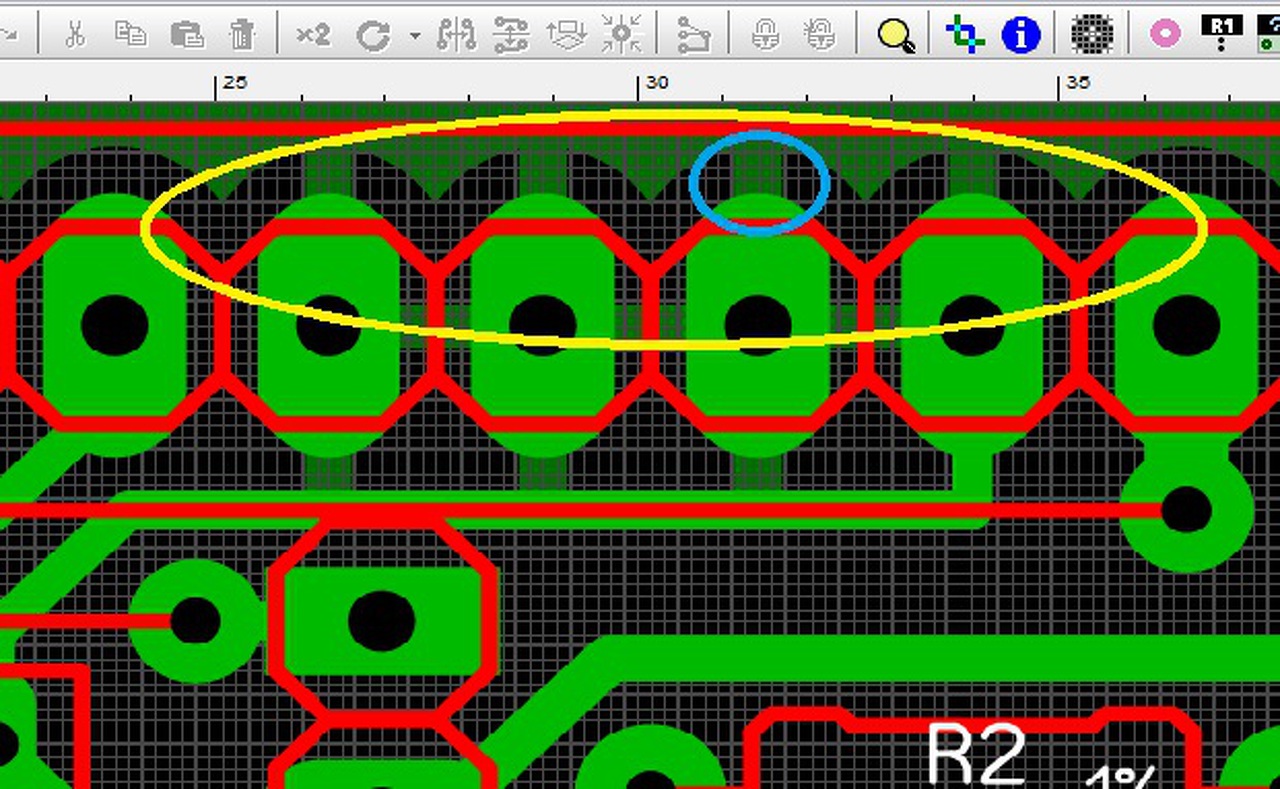Group elements with the closed padlock icon

click(765, 35)
